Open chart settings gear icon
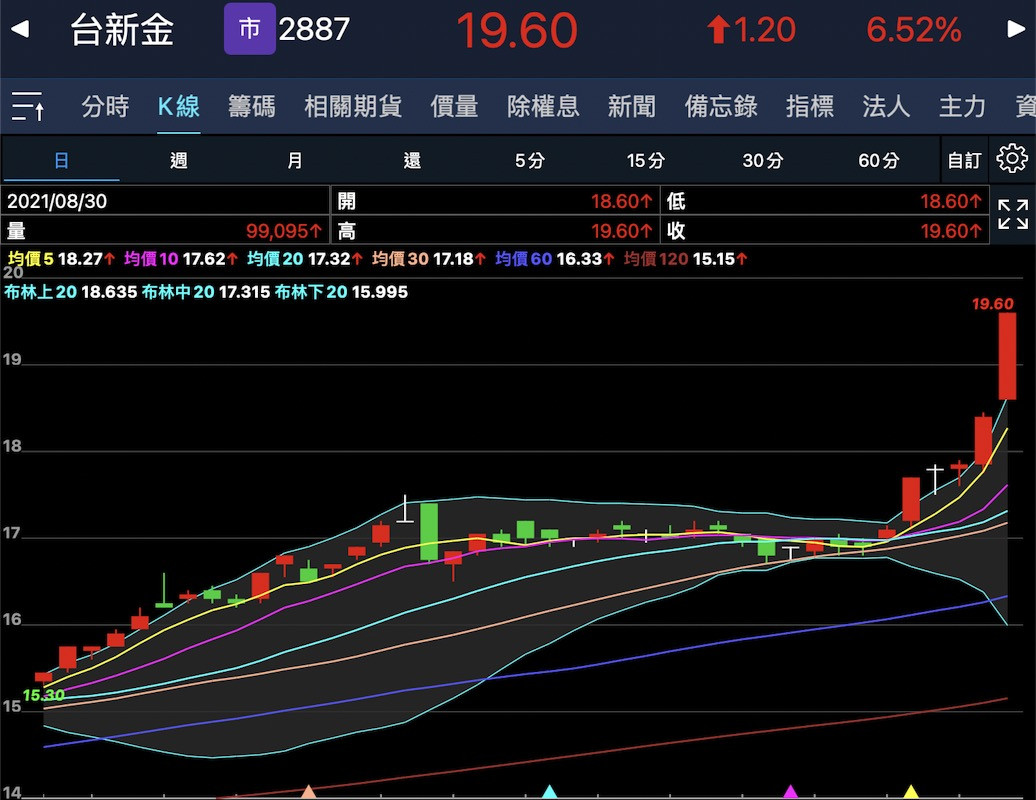The image size is (1036, 800). pyautogui.click(x=1012, y=159)
